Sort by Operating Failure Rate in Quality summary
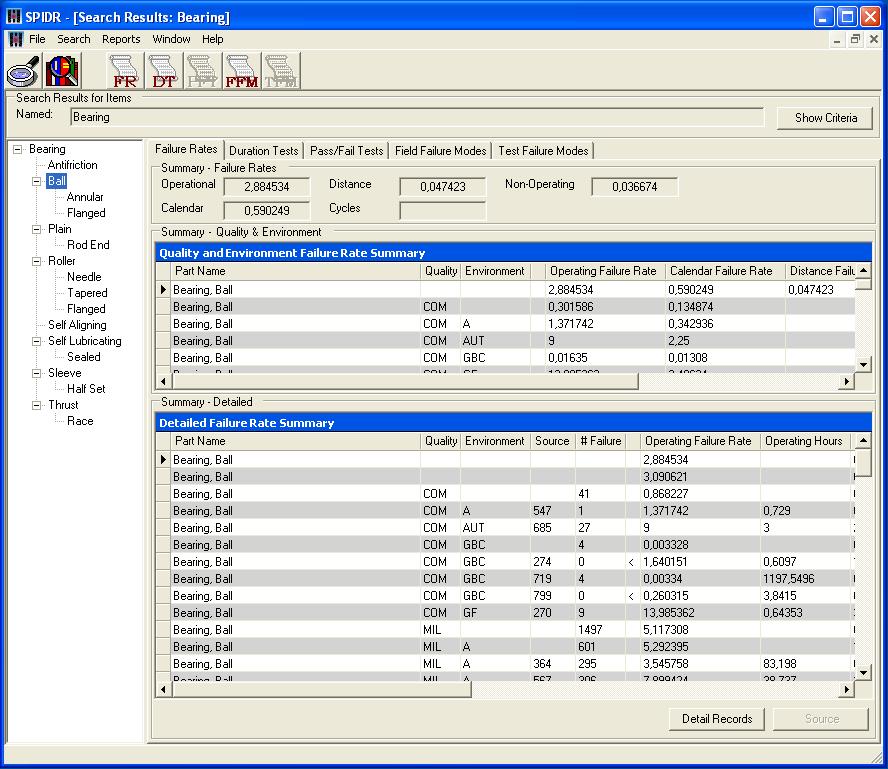Image resolution: width=888 pixels, height=769 pixels. pyautogui.click(x=603, y=271)
